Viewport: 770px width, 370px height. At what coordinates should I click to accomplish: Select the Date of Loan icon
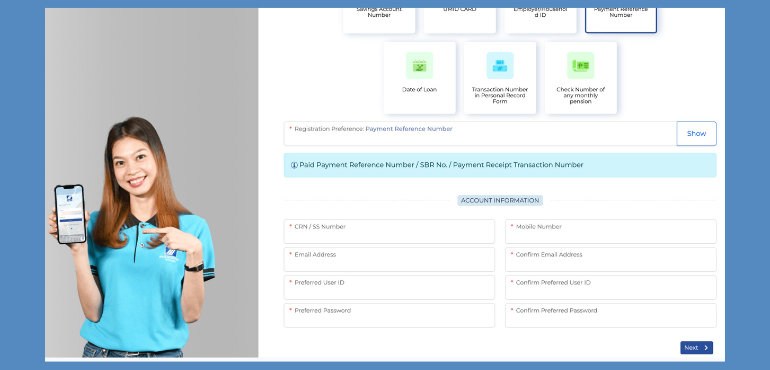[x=419, y=65]
